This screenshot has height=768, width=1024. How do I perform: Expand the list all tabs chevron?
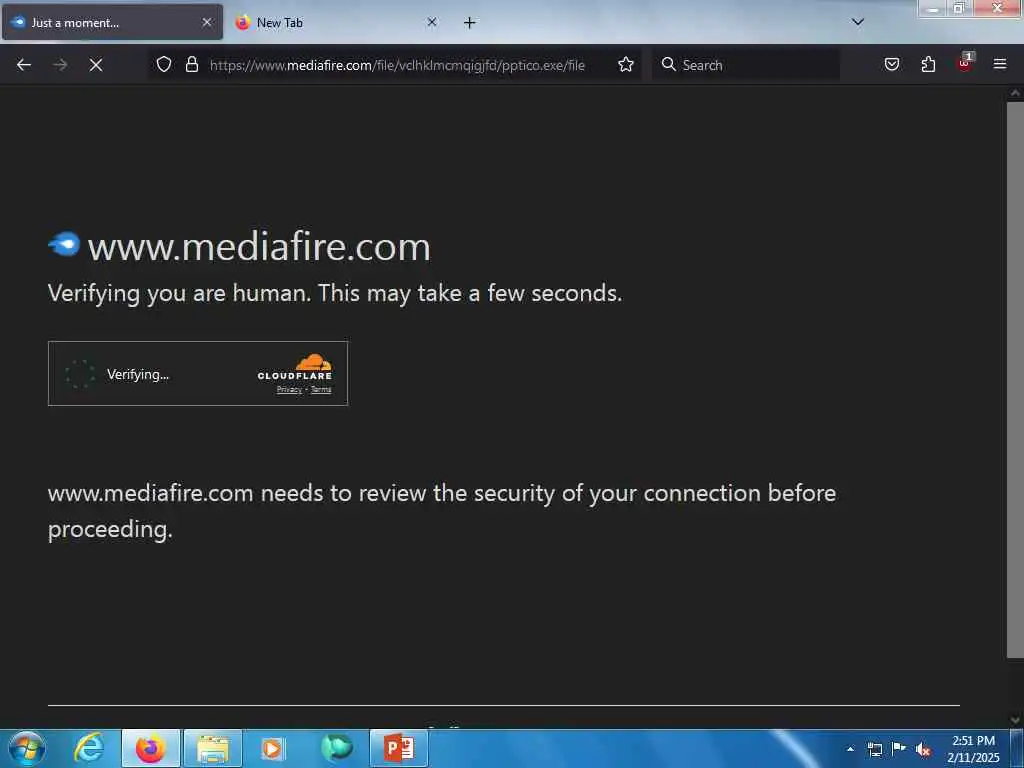pyautogui.click(x=858, y=22)
